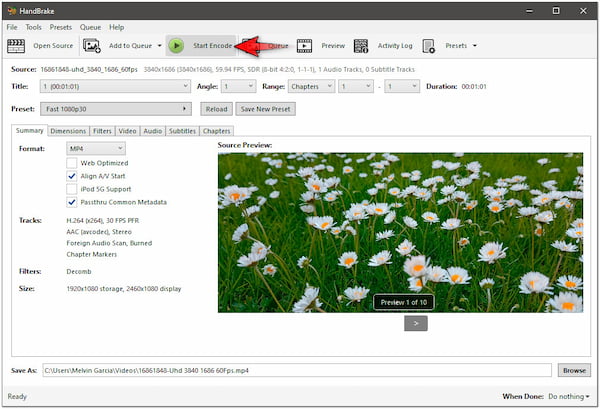This screenshot has width=600, height=409.
Task: Click the Save As path field
Action: click(297, 370)
